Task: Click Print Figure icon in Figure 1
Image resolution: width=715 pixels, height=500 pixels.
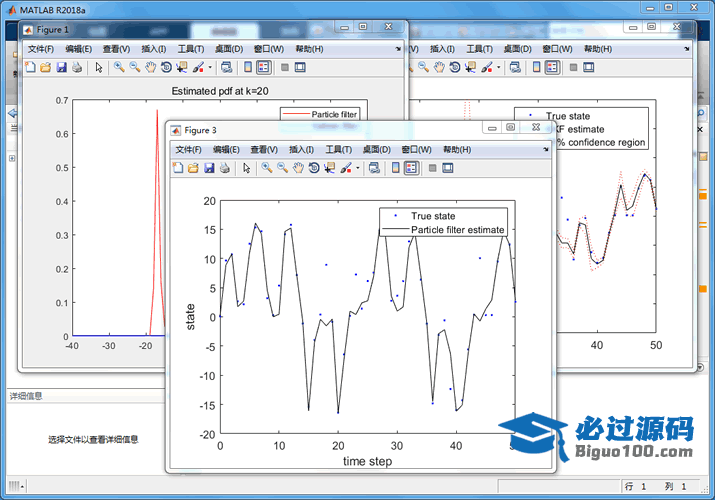Action: tap(76, 67)
